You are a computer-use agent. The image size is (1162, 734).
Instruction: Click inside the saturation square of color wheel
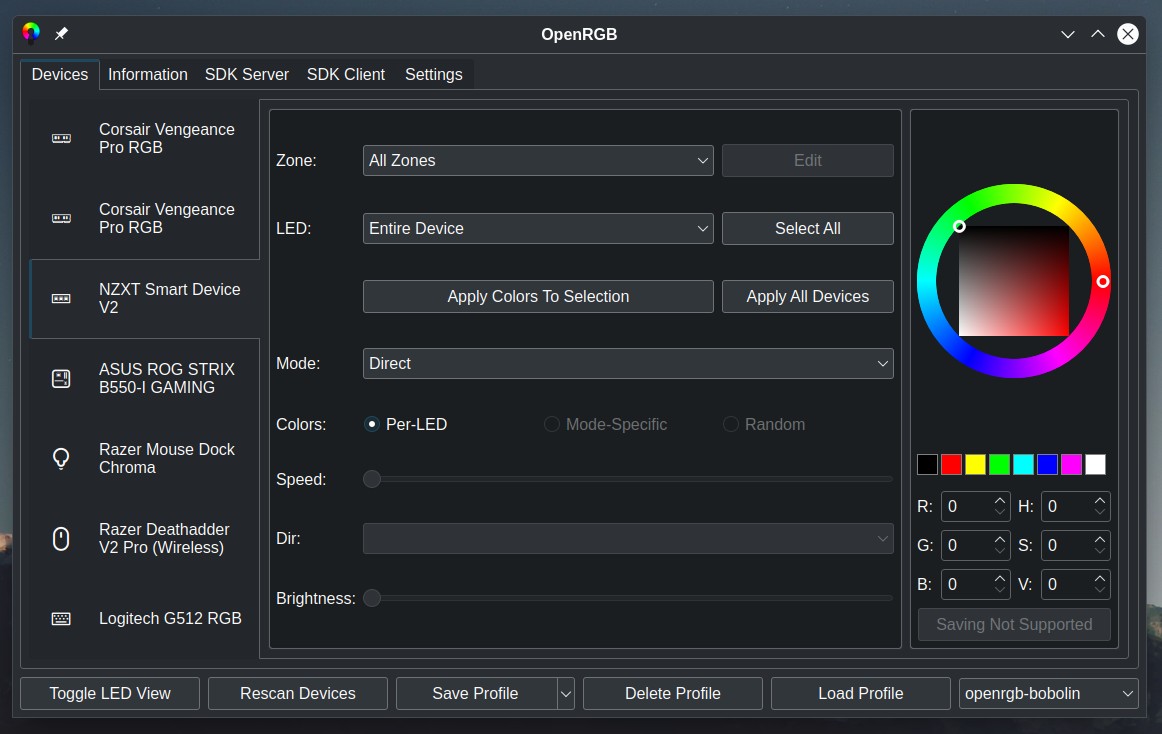(x=1014, y=281)
